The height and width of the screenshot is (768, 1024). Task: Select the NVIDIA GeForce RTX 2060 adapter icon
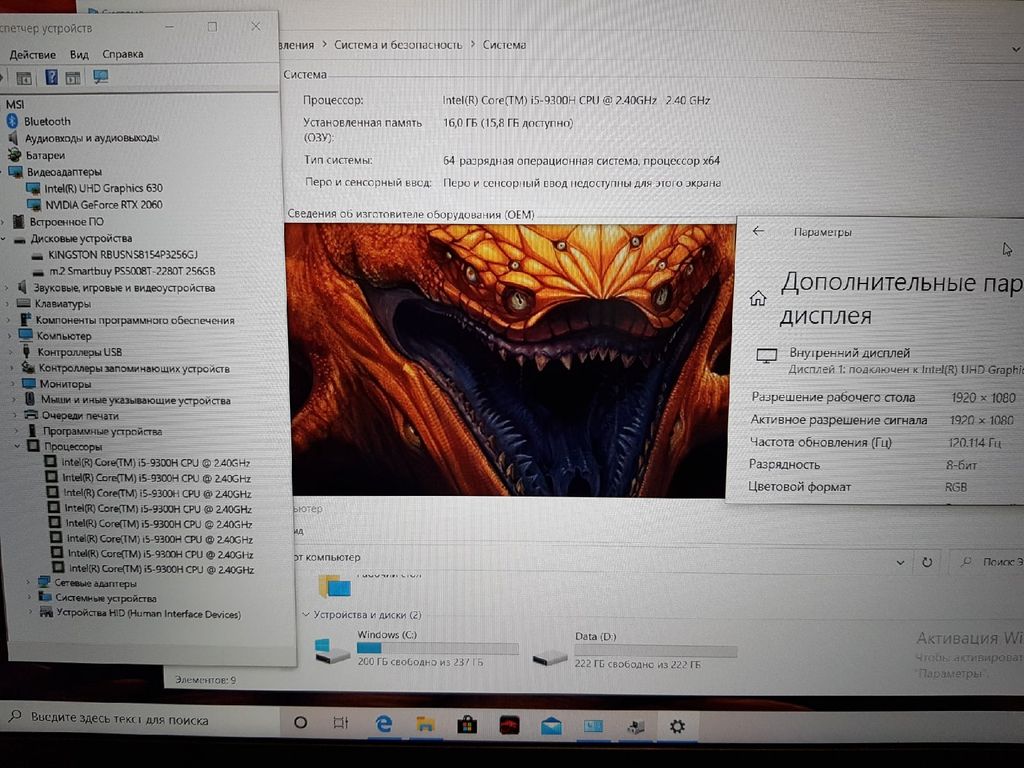[x=34, y=204]
